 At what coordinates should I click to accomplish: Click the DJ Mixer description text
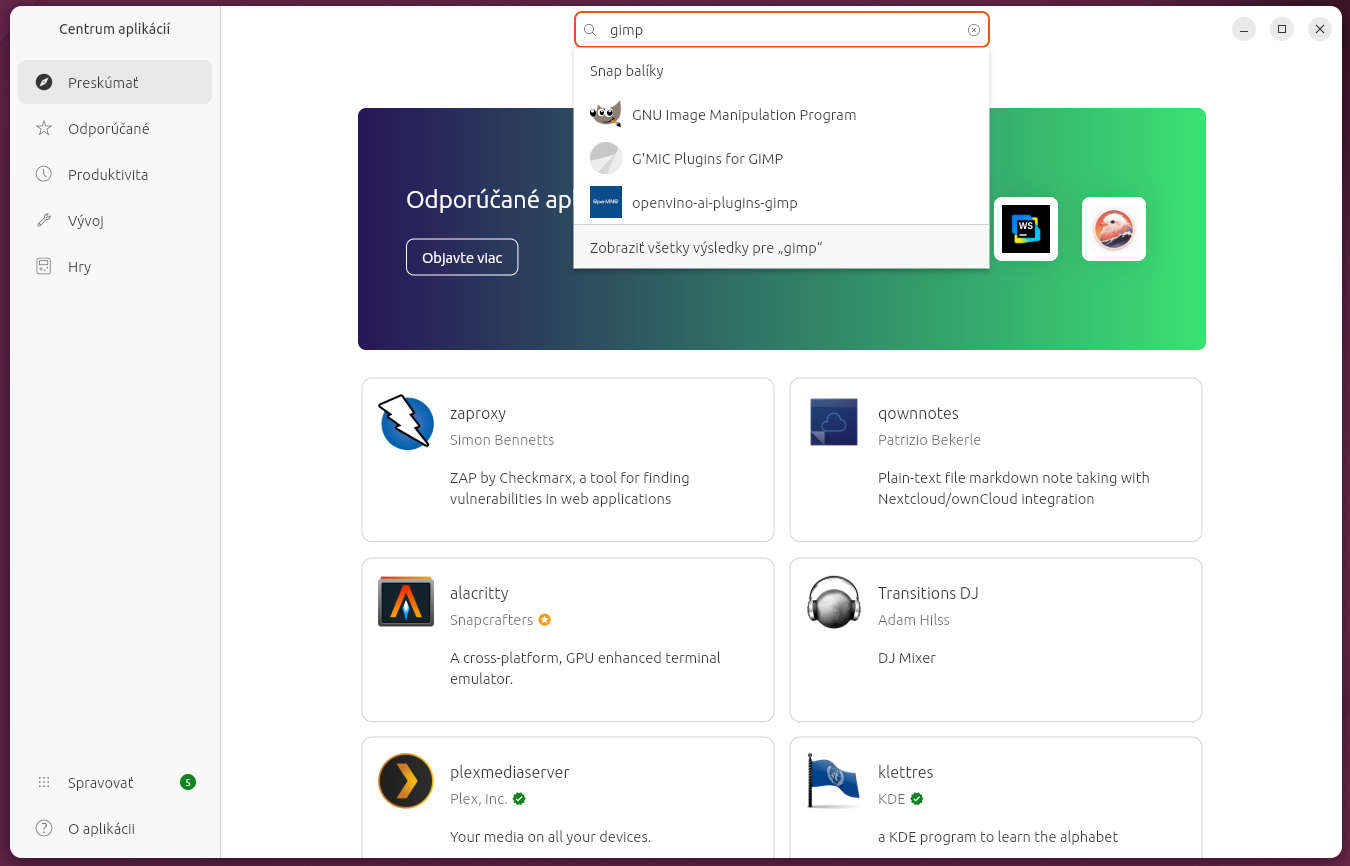[x=907, y=658]
